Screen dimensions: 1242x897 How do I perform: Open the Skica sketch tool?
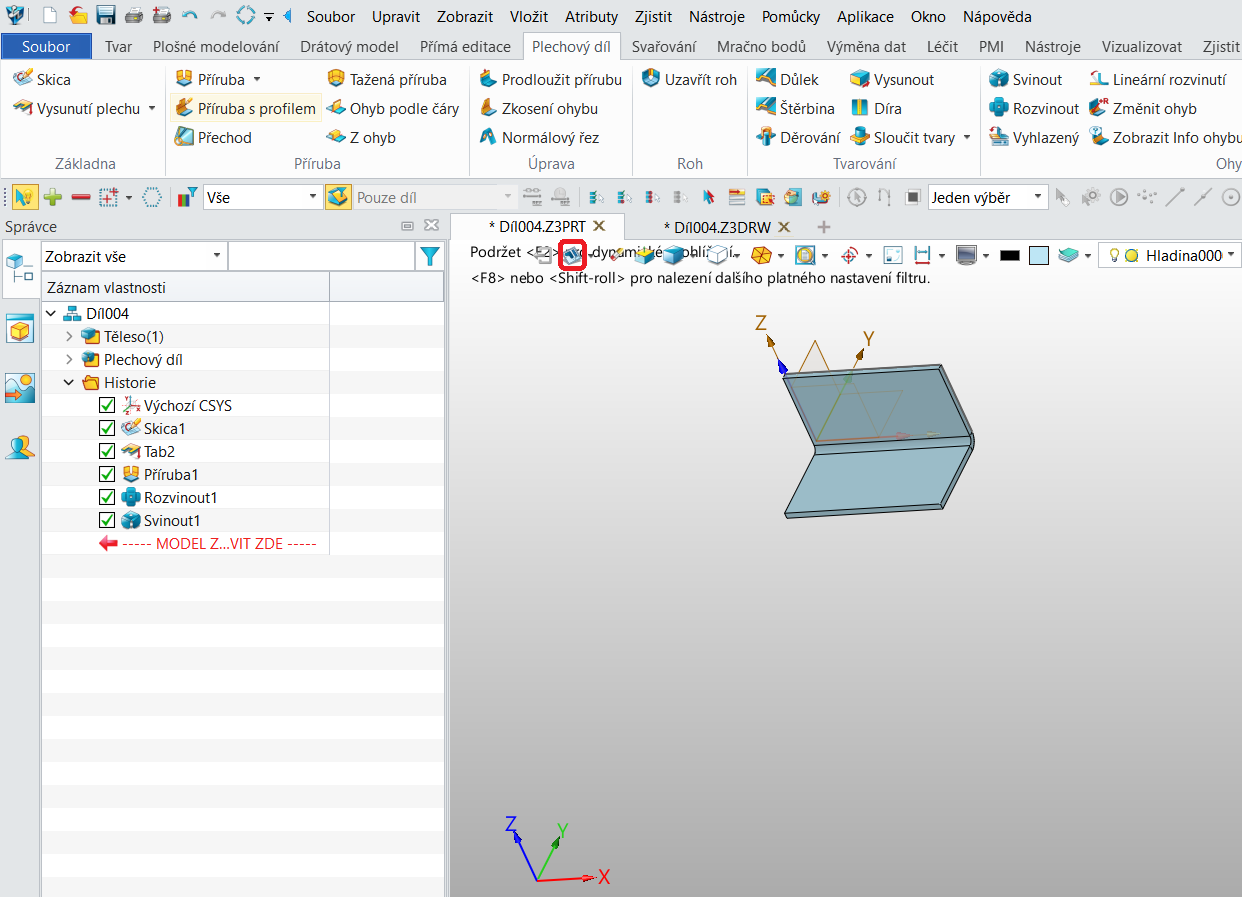[x=41, y=79]
